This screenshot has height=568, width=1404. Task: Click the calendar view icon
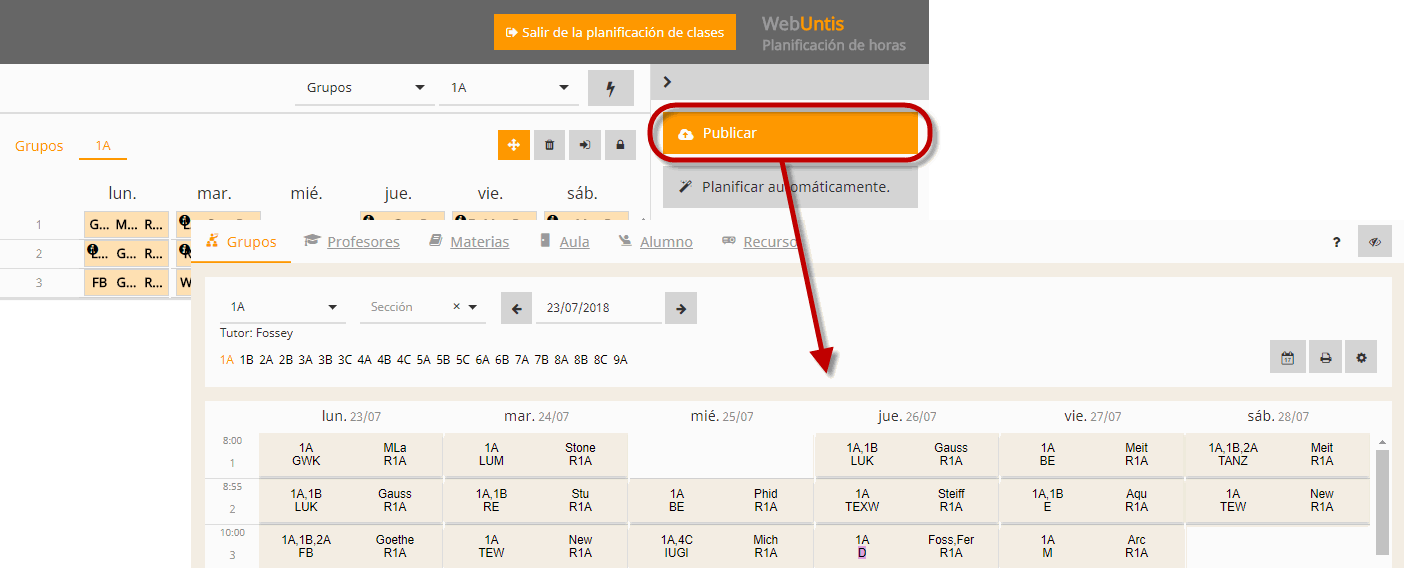pos(1288,358)
